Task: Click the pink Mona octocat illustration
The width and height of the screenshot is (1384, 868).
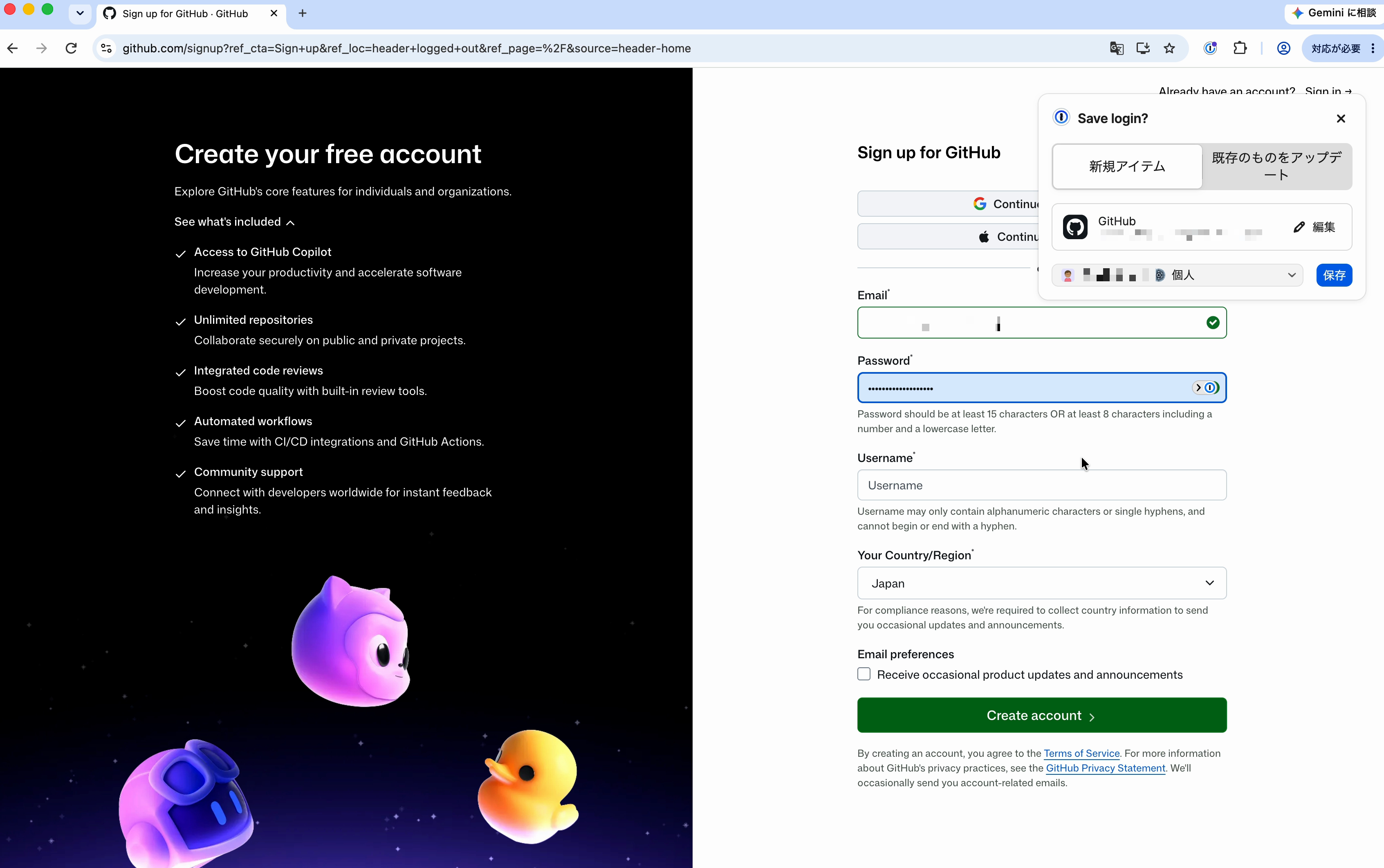Action: pos(350,641)
